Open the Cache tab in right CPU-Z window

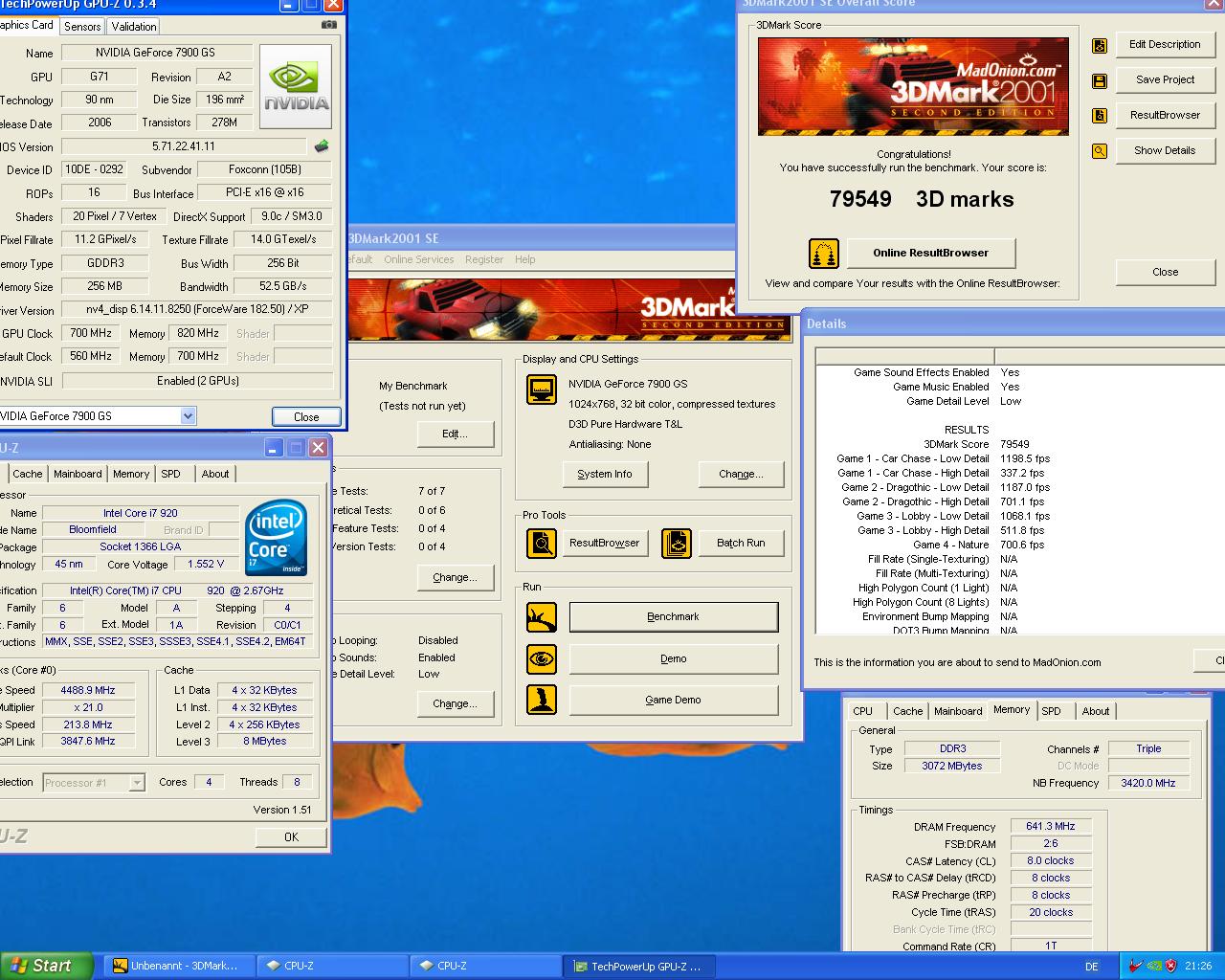tap(907, 711)
